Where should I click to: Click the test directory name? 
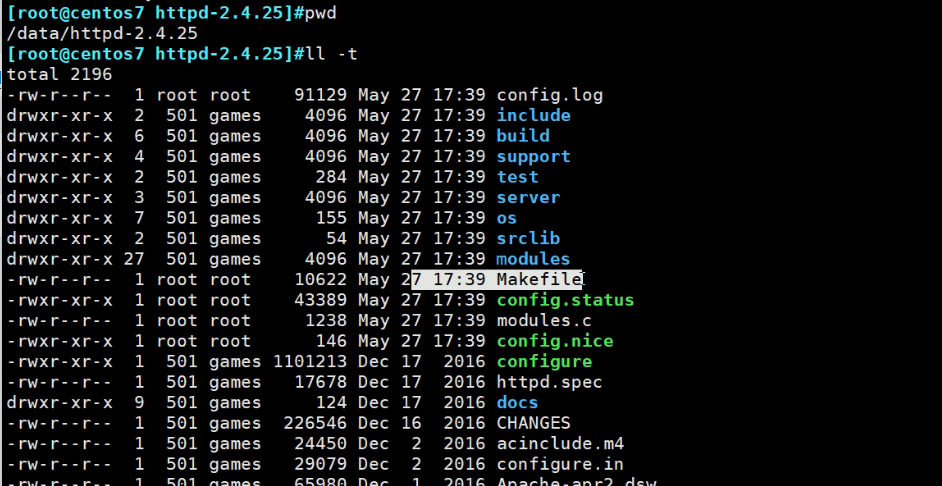[517, 177]
